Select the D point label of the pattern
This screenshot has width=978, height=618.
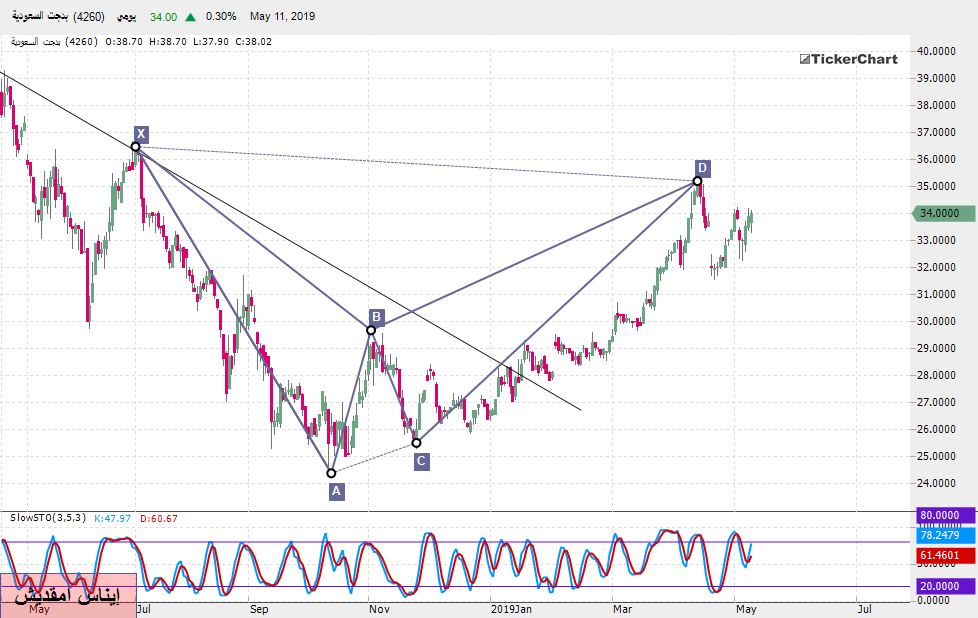point(703,167)
